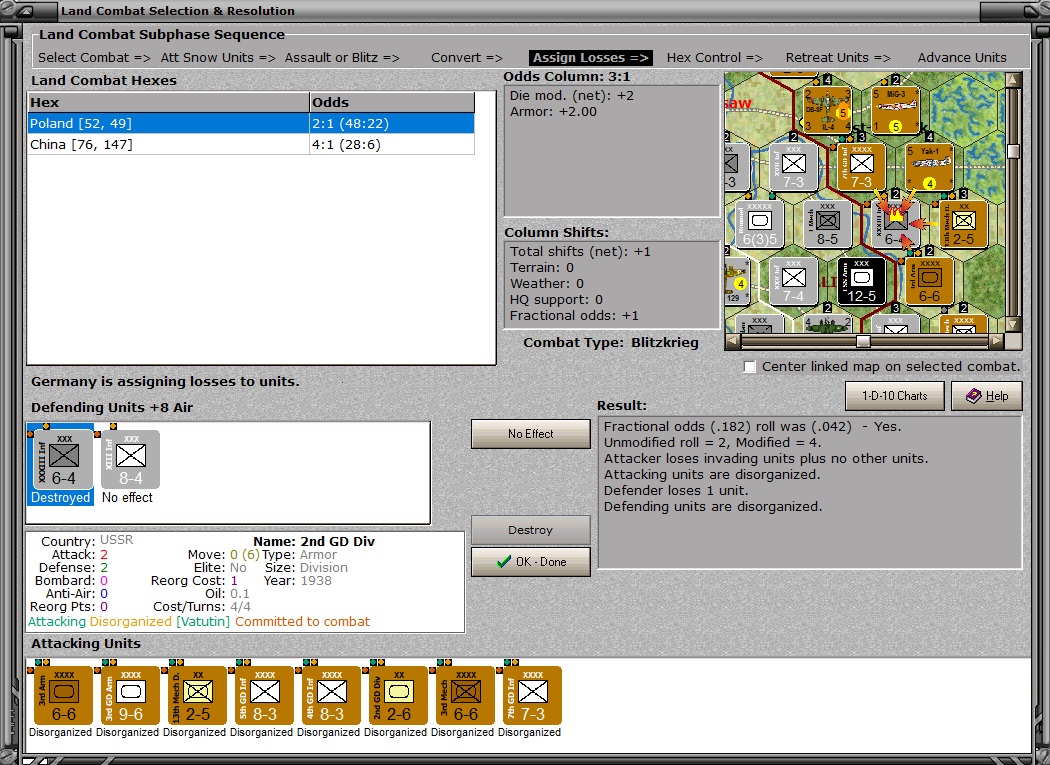Click the I Mech 8-5 unit on the map
The image size is (1050, 765).
(x=827, y=224)
